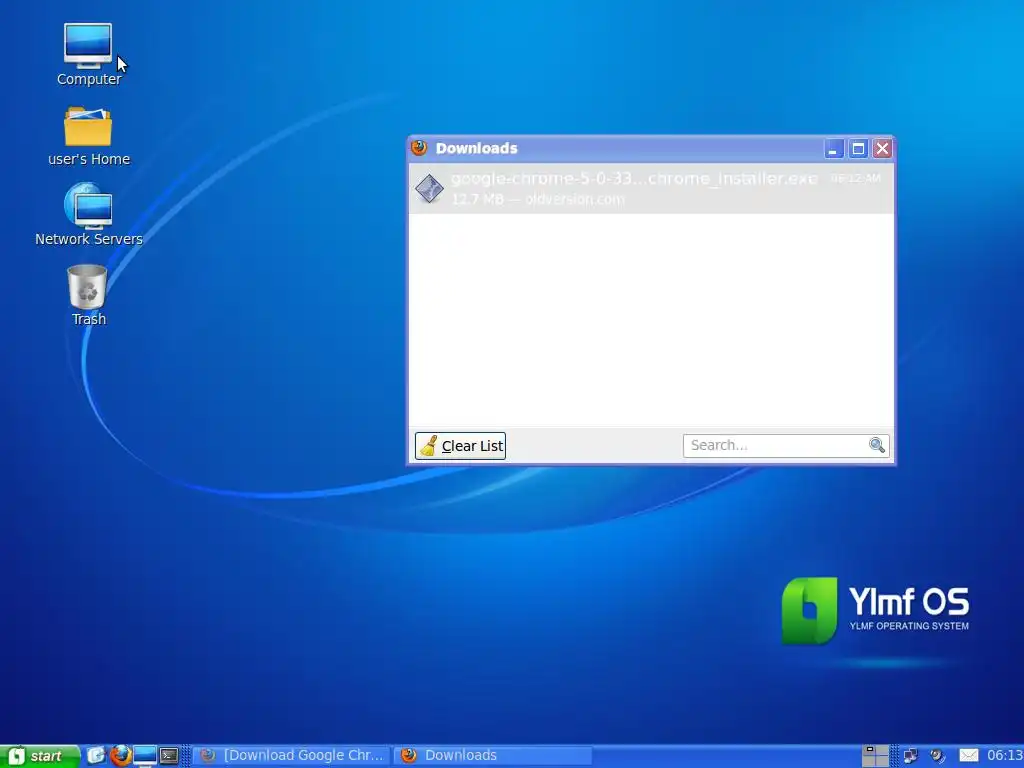Image resolution: width=1024 pixels, height=768 pixels.
Task: Switch to the Downloads taskbar entry
Action: [494, 756]
